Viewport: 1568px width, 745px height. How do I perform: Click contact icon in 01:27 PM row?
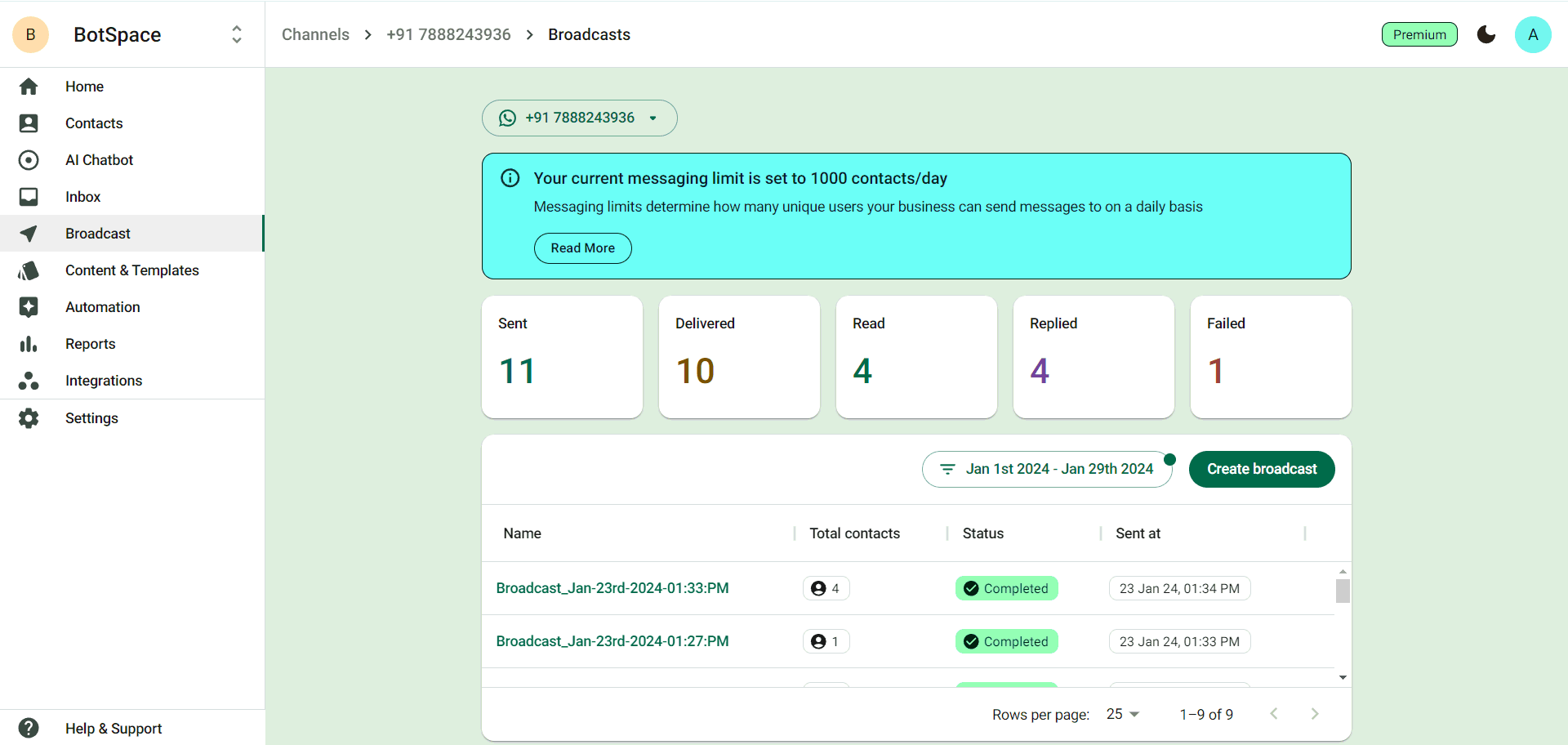click(818, 641)
